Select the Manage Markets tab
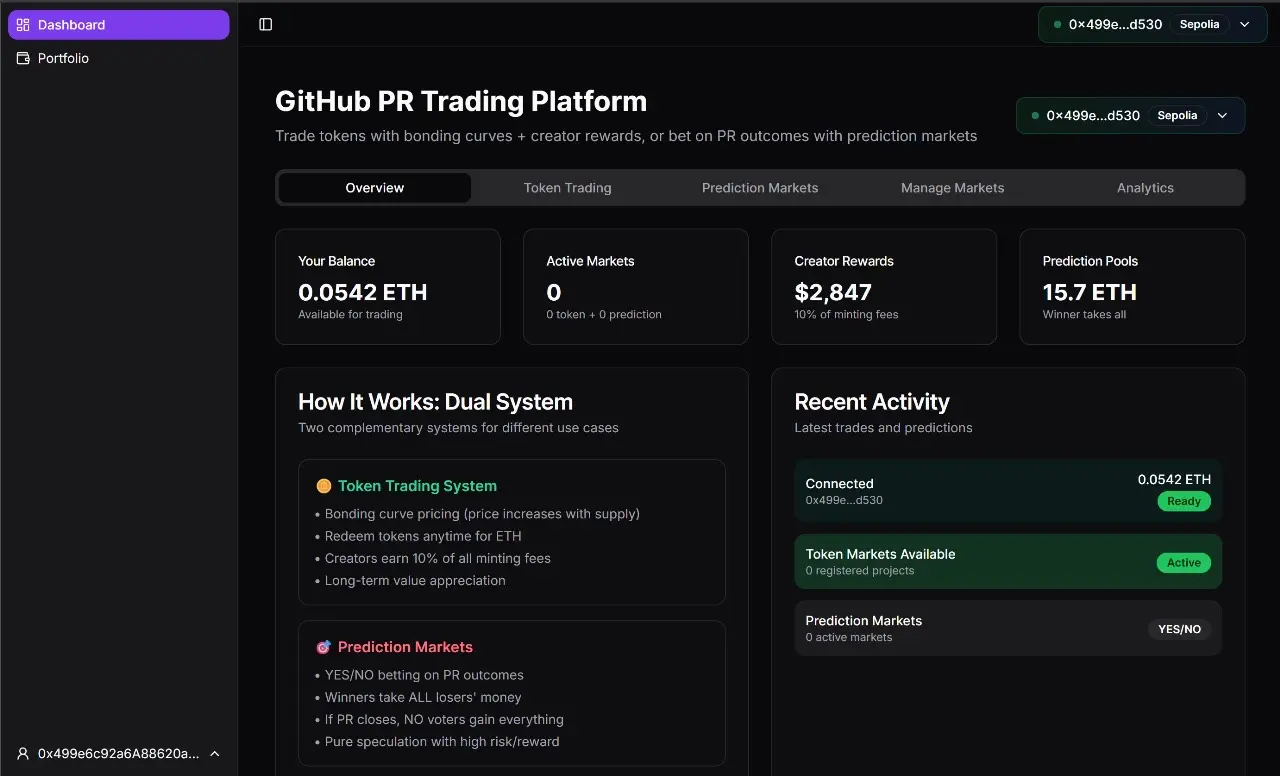 click(x=952, y=188)
